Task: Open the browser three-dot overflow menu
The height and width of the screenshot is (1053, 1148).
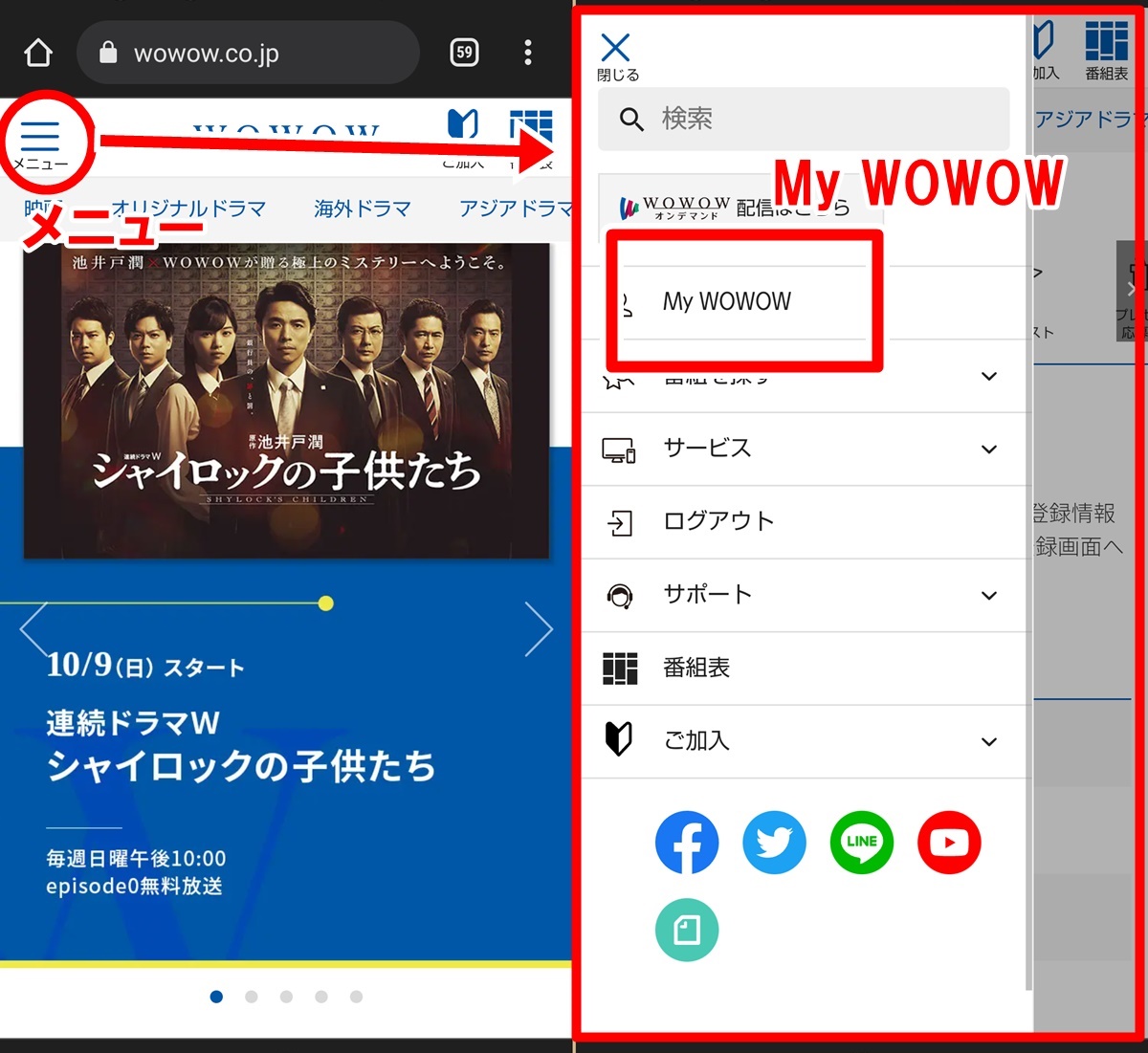Action: (x=527, y=52)
